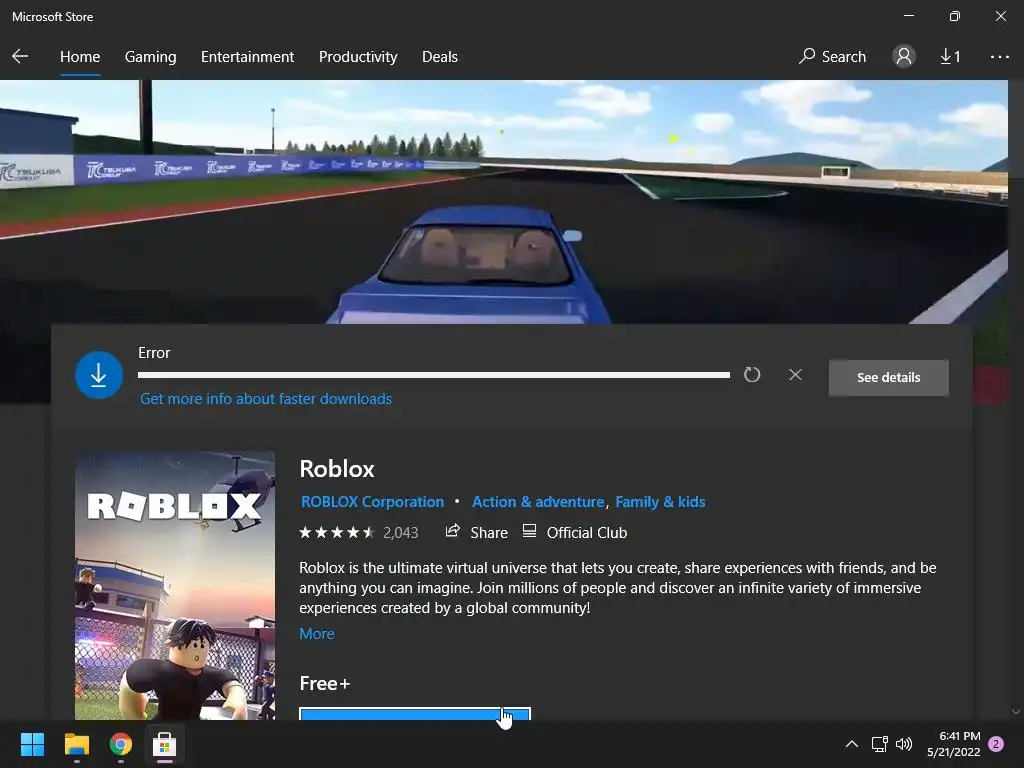Click the Roblox app title
The width and height of the screenshot is (1024, 768).
(x=337, y=469)
